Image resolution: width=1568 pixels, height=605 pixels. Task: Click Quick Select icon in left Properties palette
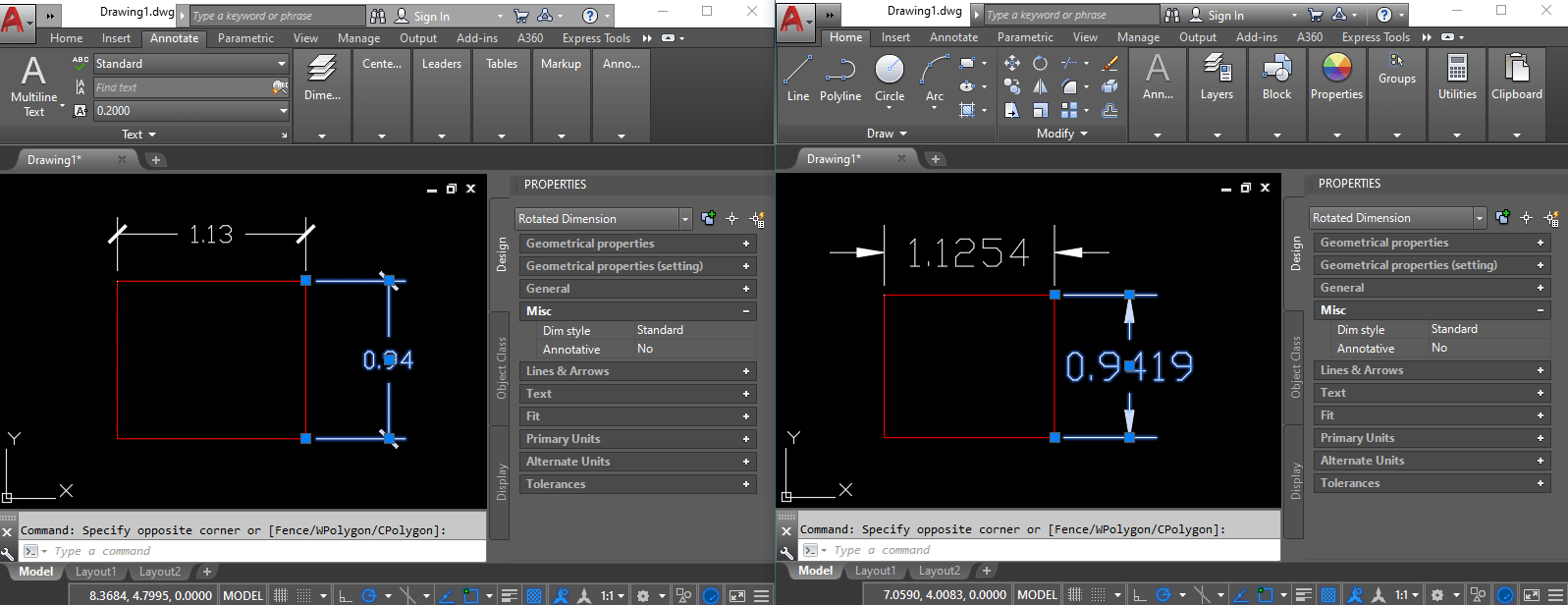pyautogui.click(x=757, y=219)
